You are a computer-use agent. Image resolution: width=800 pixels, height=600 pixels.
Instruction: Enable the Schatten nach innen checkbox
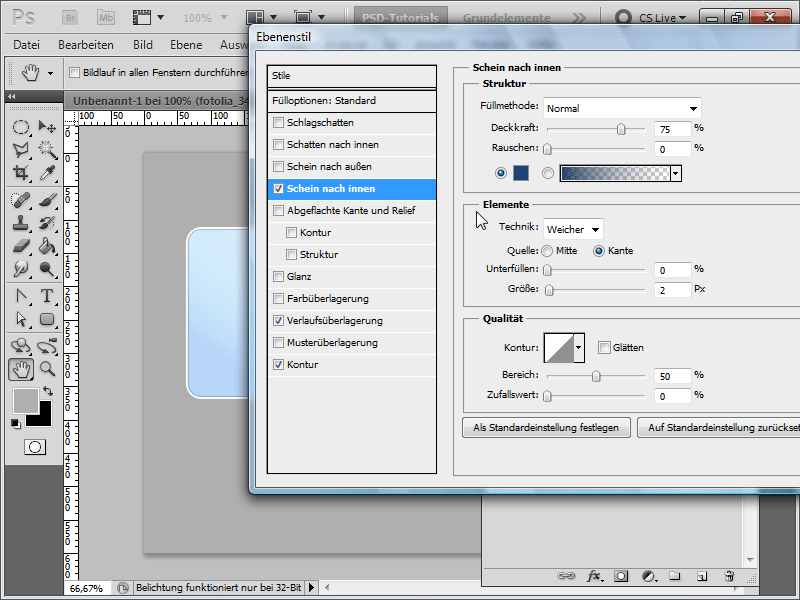point(278,144)
